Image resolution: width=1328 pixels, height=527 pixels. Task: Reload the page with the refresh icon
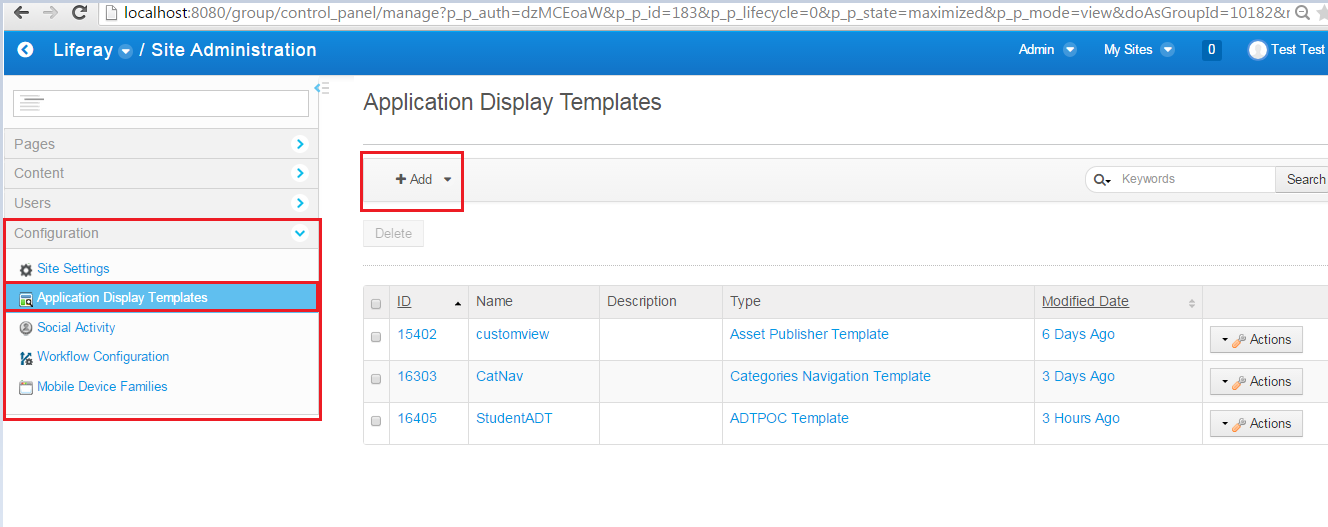79,13
